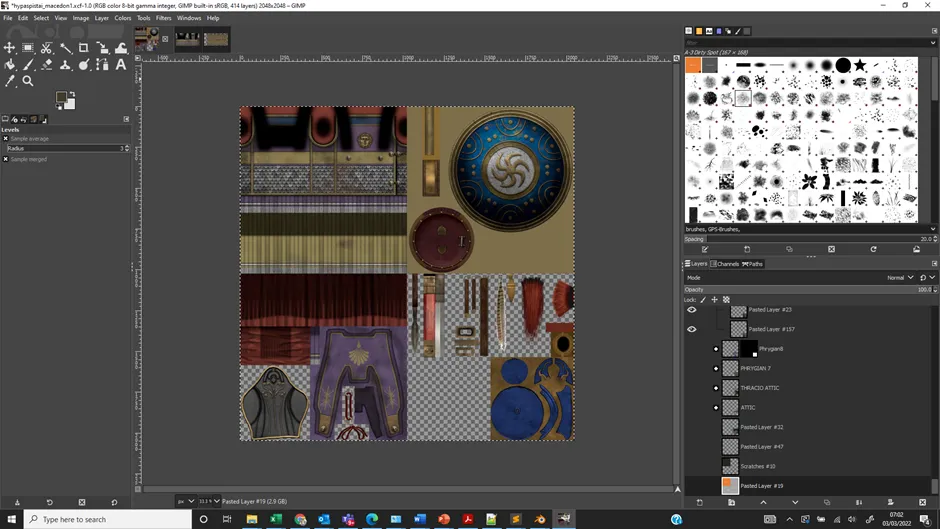Switch to the Paths tab
This screenshot has height=529, width=940.
pos(752,264)
